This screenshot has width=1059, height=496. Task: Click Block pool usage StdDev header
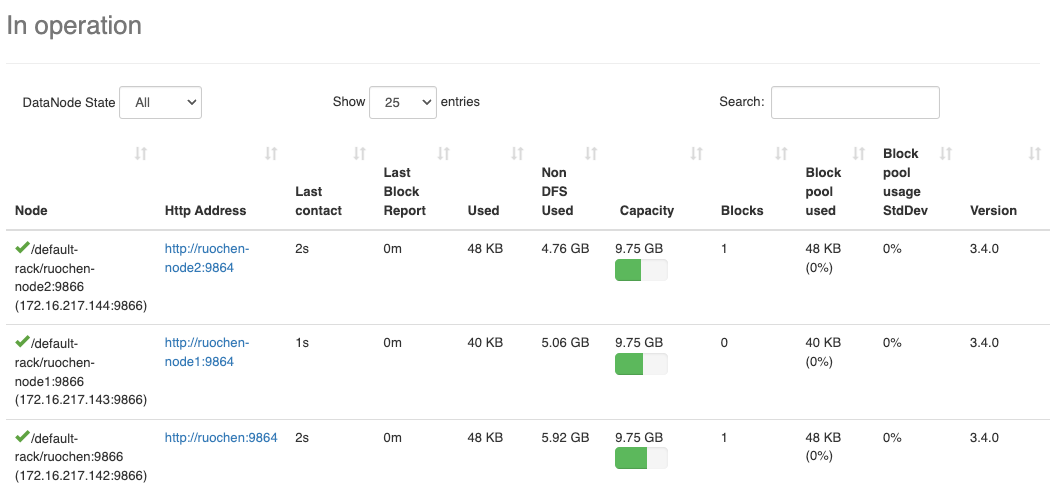[x=905, y=182]
